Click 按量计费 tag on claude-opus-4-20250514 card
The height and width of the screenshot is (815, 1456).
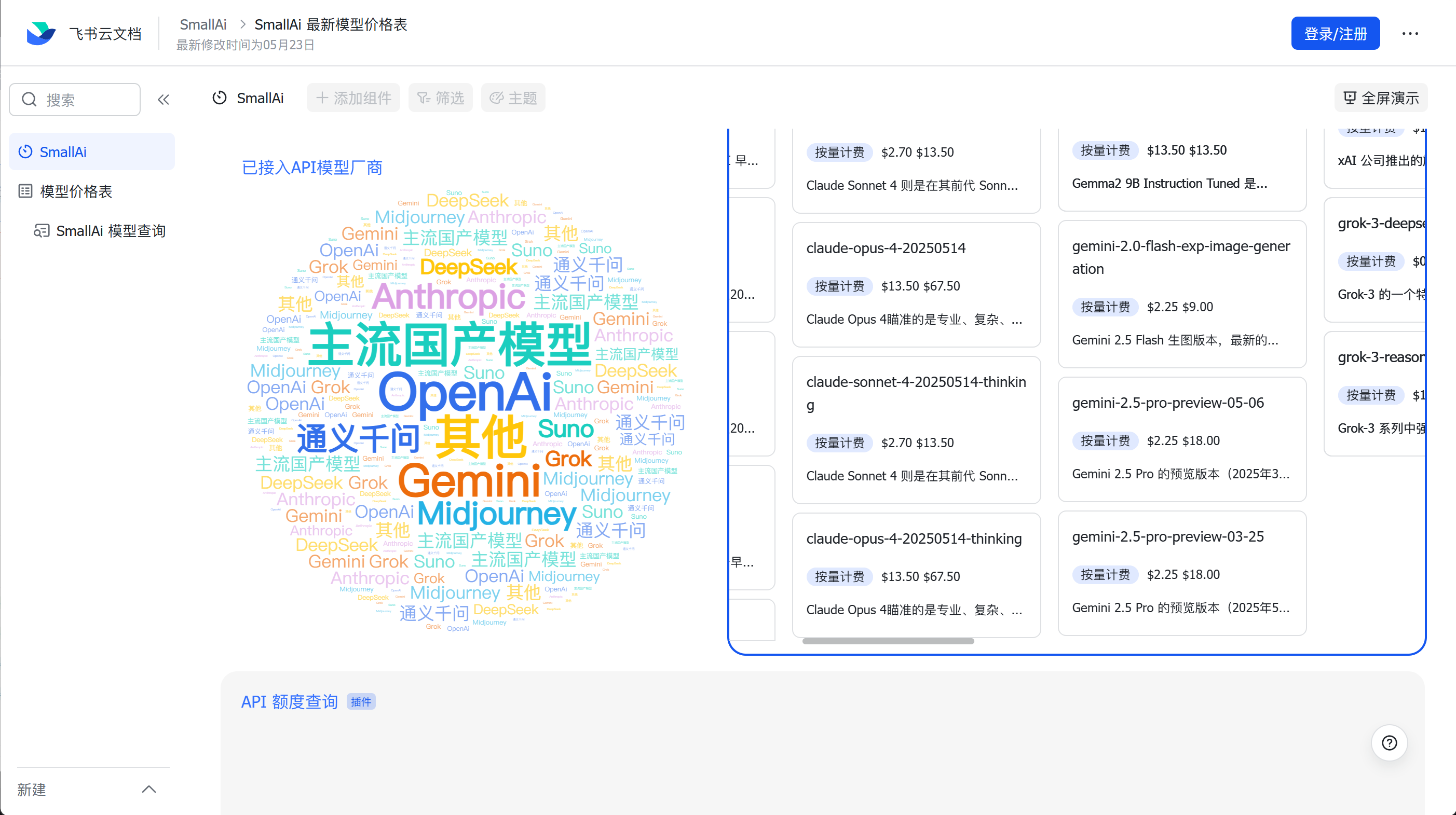pyautogui.click(x=839, y=286)
